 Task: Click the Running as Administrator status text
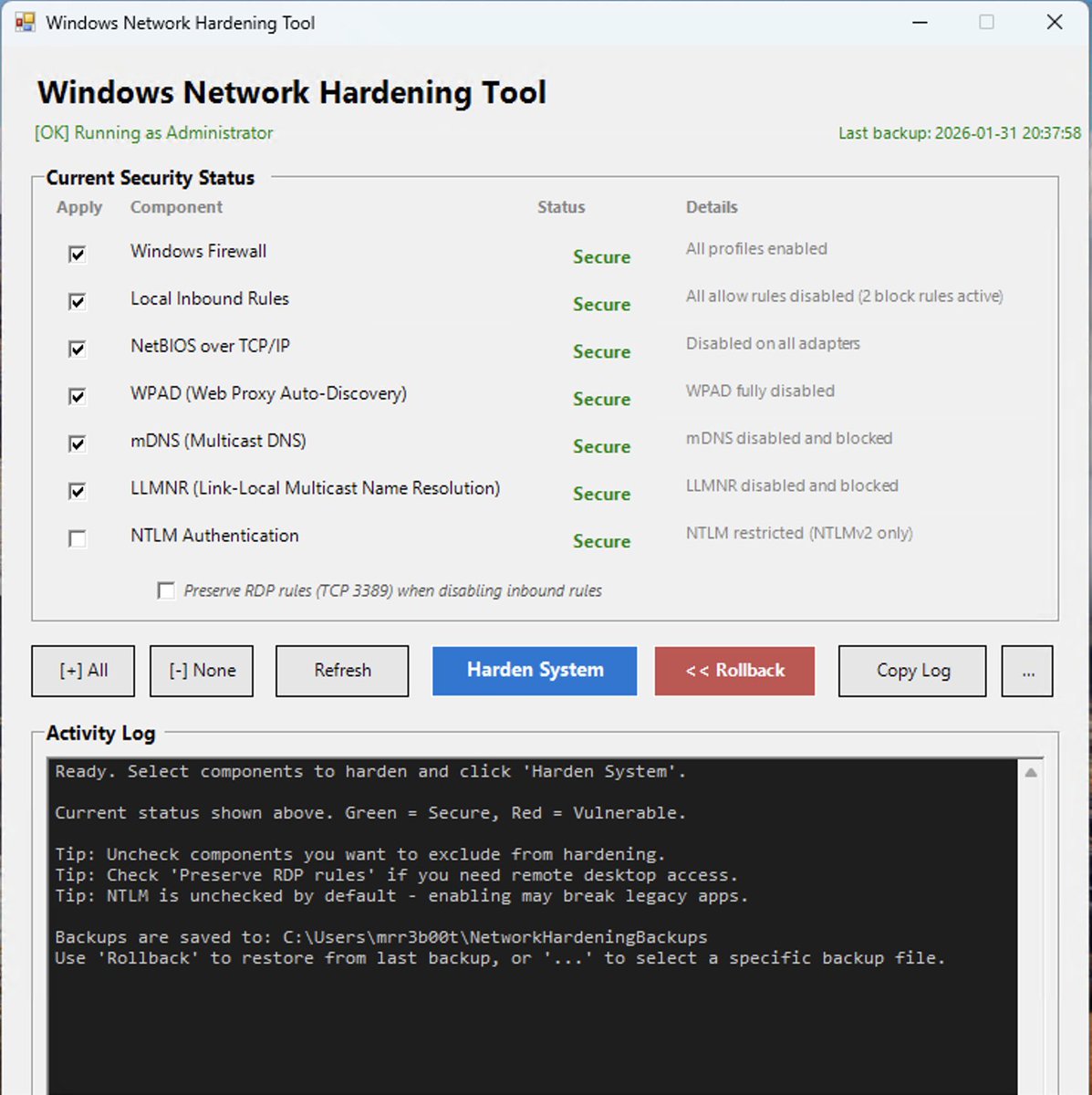tap(152, 133)
